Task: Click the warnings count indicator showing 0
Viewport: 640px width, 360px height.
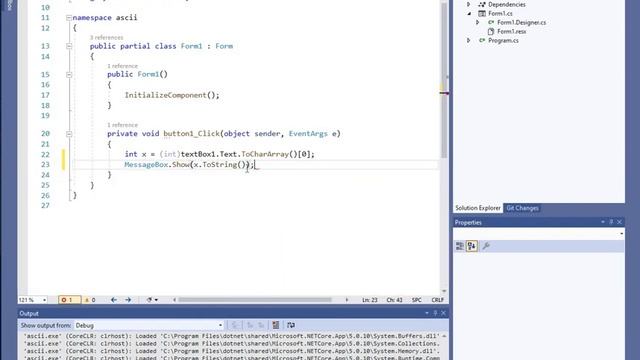Action: coord(90,300)
